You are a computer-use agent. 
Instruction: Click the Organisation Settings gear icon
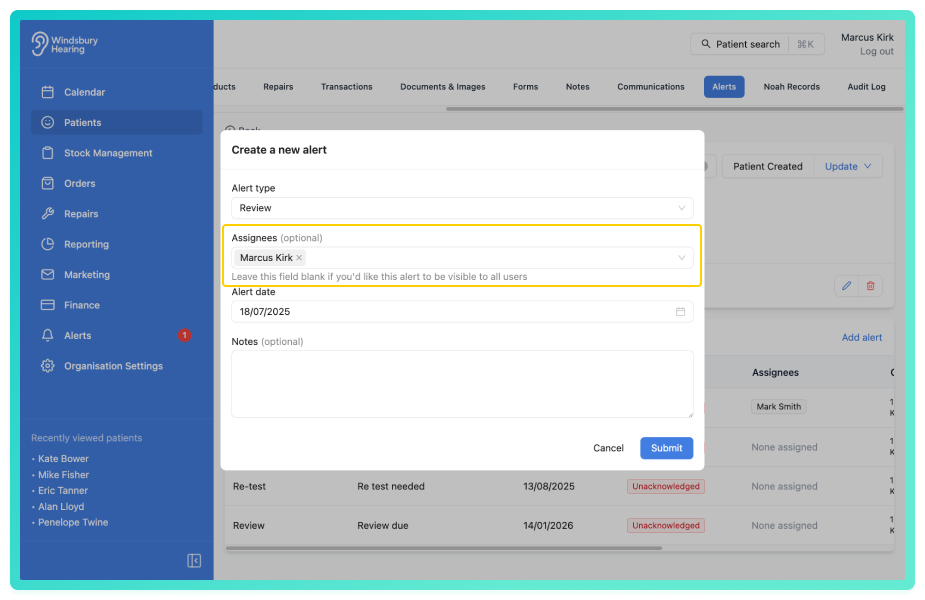[x=48, y=366]
